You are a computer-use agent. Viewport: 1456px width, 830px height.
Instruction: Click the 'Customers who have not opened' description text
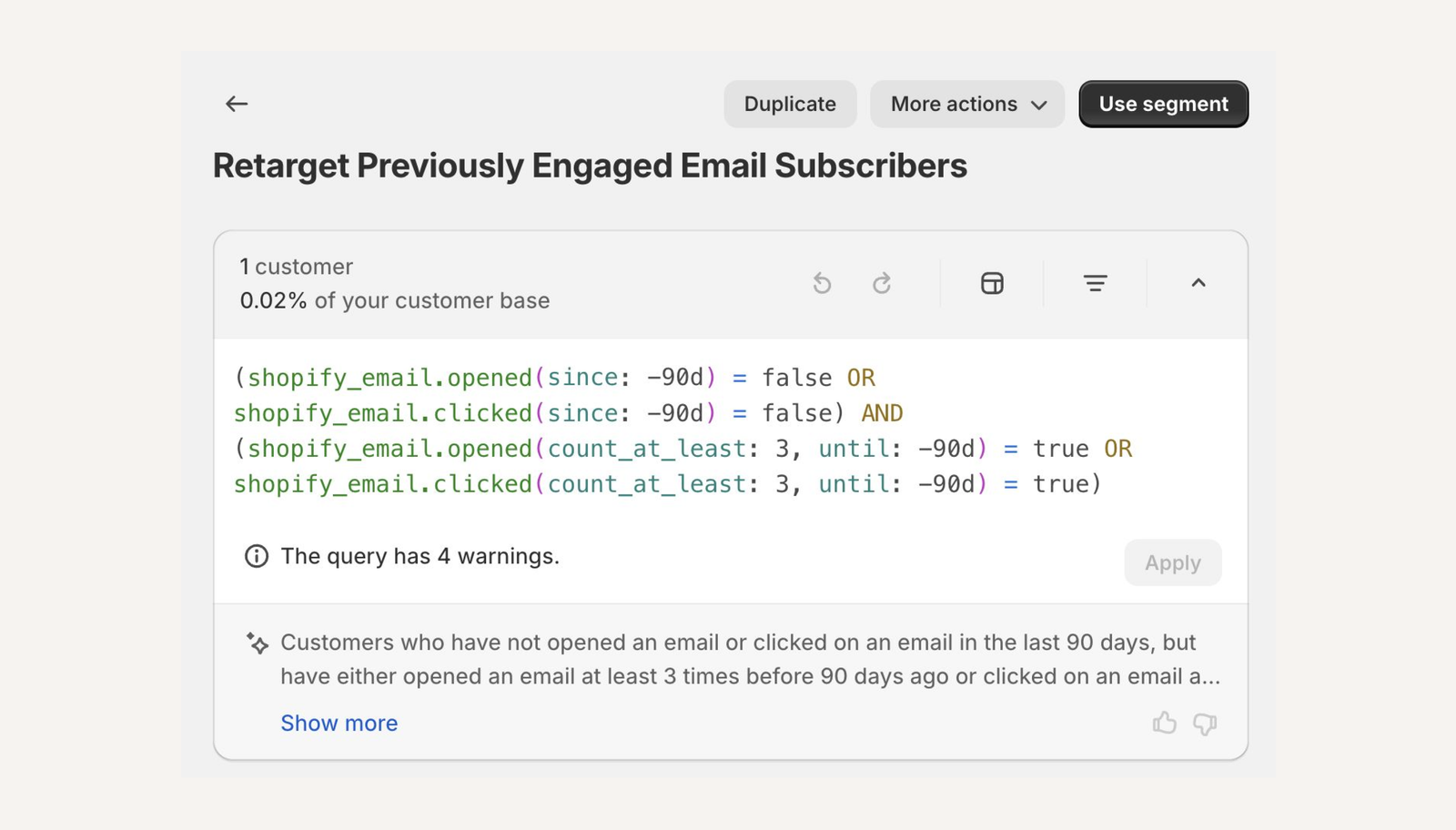pos(750,659)
